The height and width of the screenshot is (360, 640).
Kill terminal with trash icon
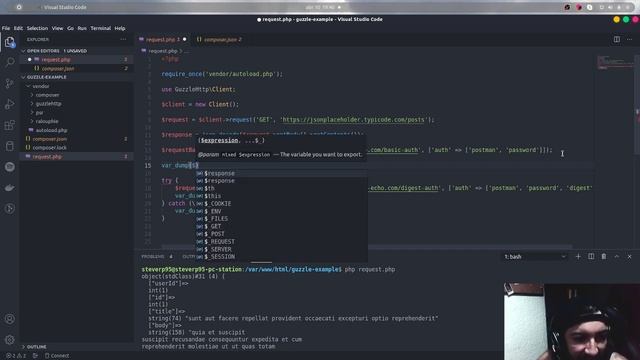click(604, 256)
